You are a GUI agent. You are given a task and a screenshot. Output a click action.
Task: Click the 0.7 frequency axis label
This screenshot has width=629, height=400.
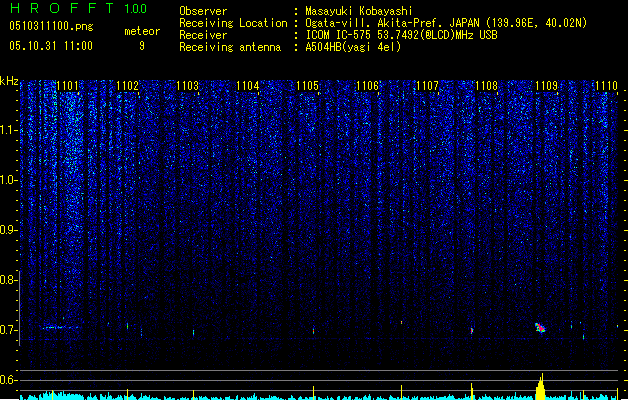click(x=9, y=330)
